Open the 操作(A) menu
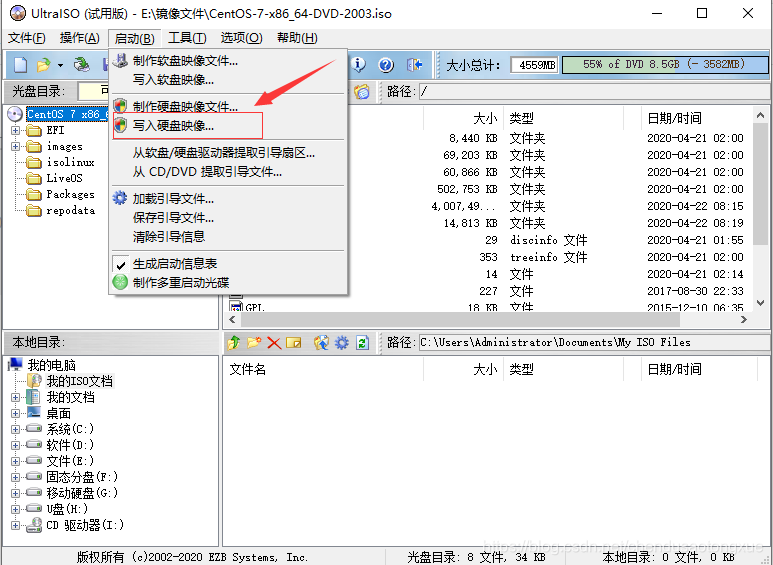 point(79,38)
